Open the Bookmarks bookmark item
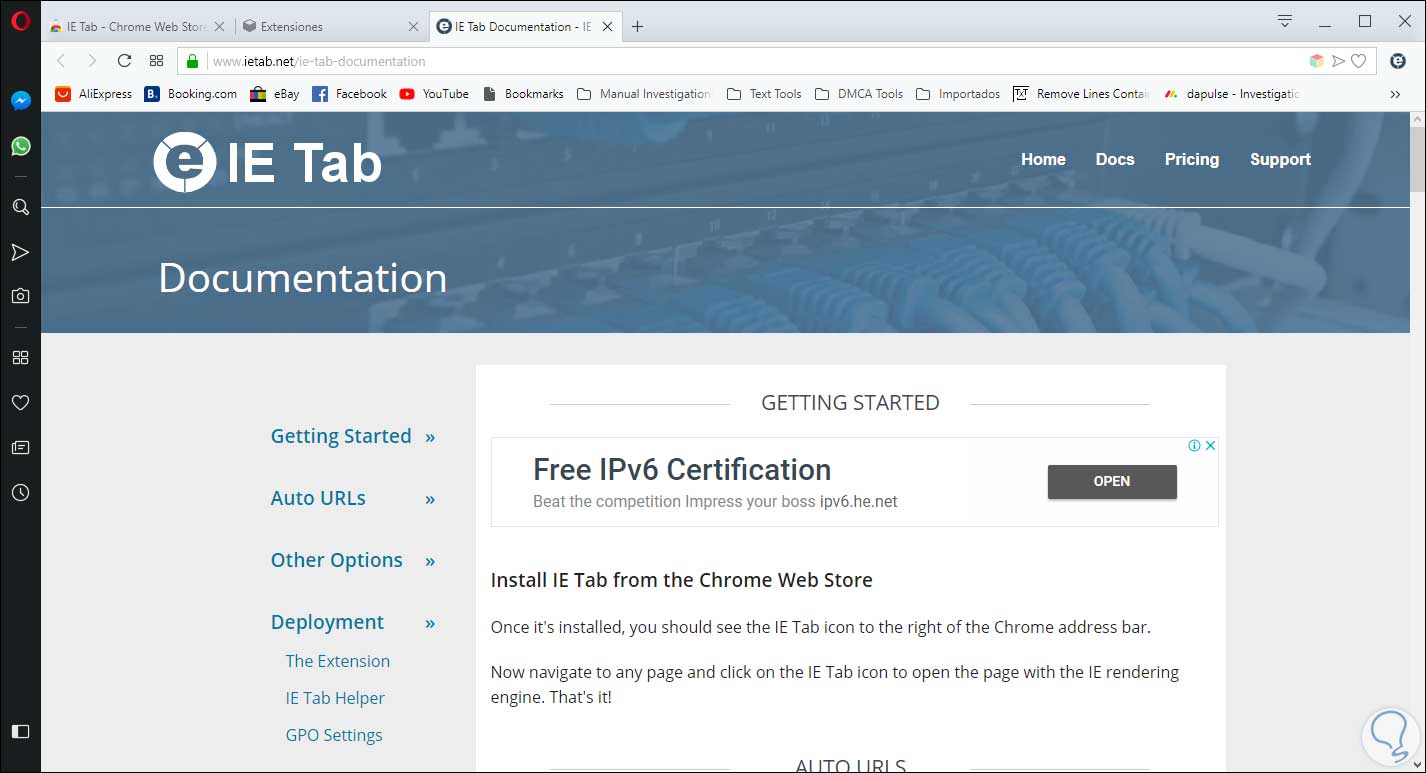 (x=523, y=94)
